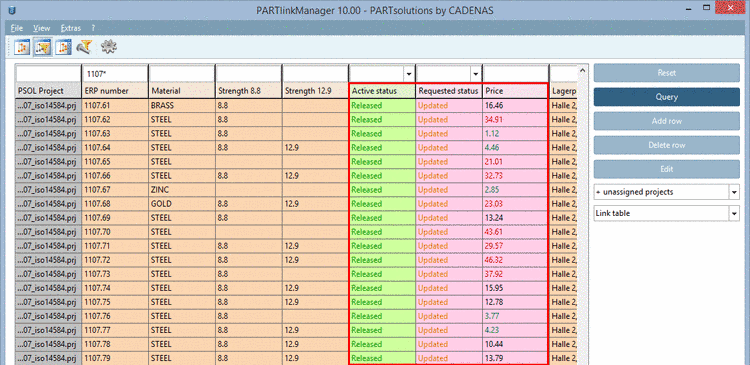Click the Price column header
The width and height of the screenshot is (750, 365).
click(515, 91)
